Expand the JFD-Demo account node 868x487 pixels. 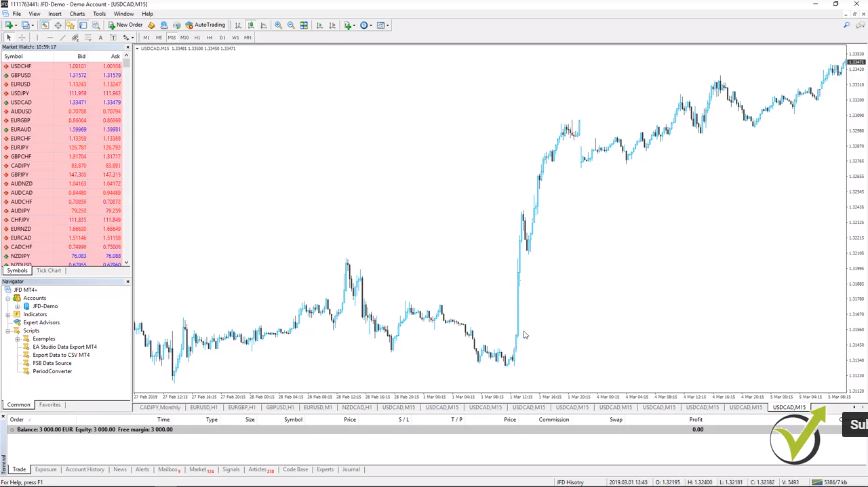[17, 306]
